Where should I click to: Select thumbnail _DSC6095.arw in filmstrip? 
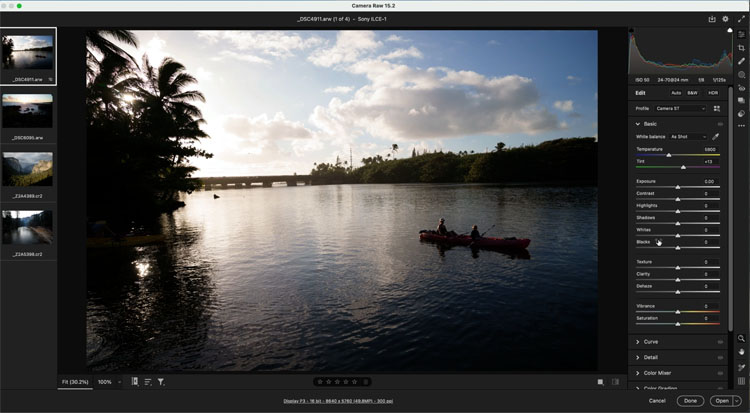[27, 111]
